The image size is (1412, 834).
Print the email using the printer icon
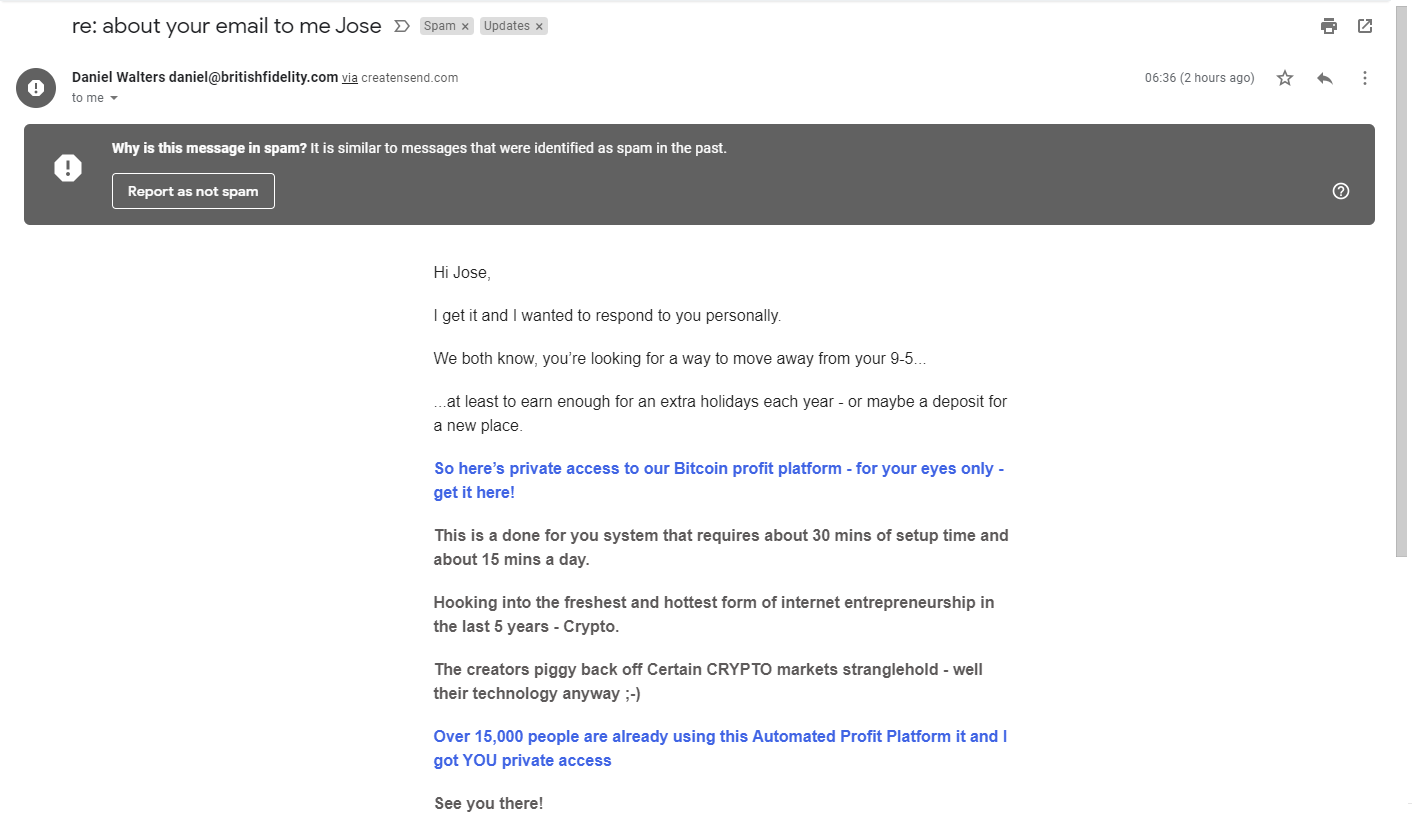pos(1329,26)
